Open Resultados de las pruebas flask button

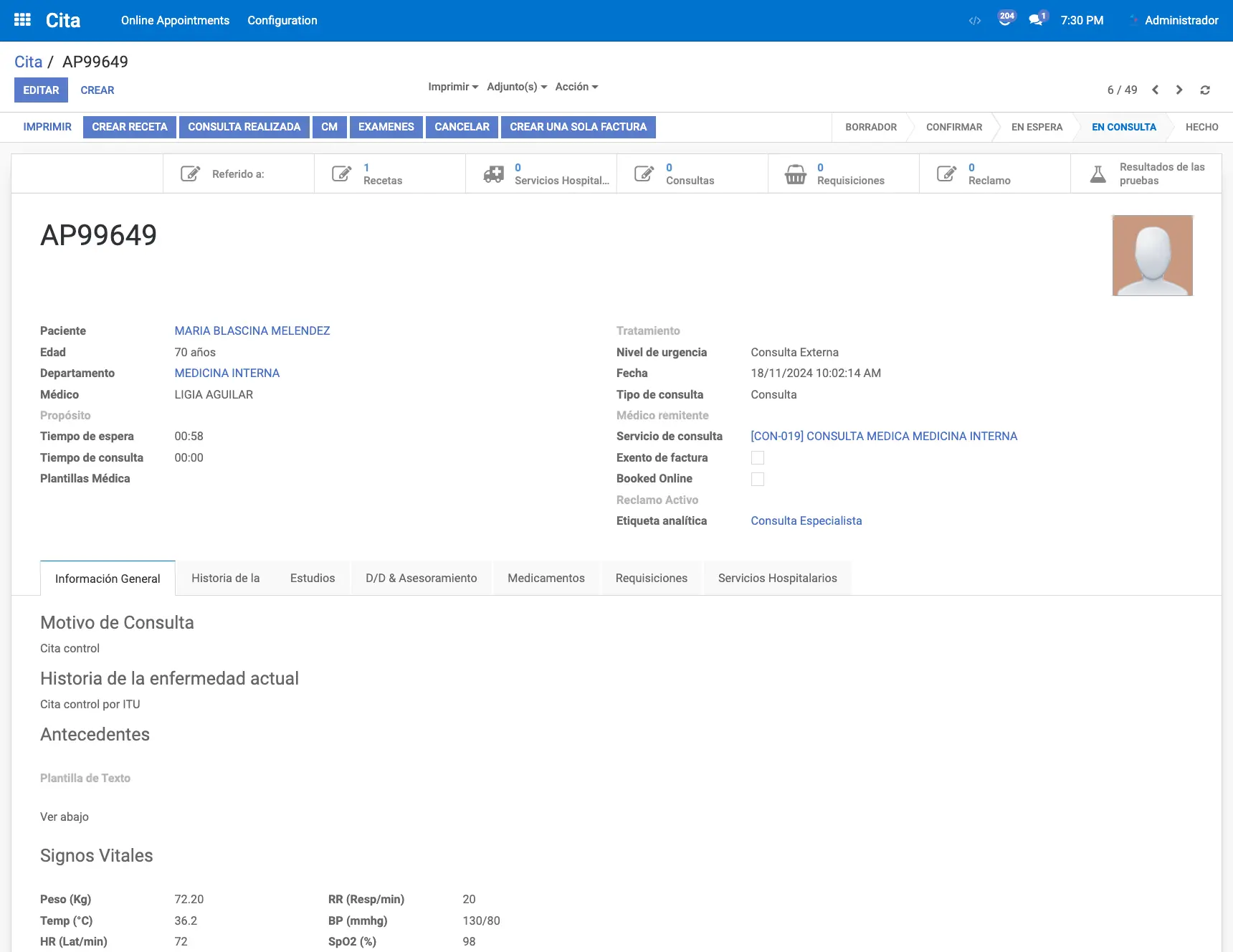point(1146,173)
